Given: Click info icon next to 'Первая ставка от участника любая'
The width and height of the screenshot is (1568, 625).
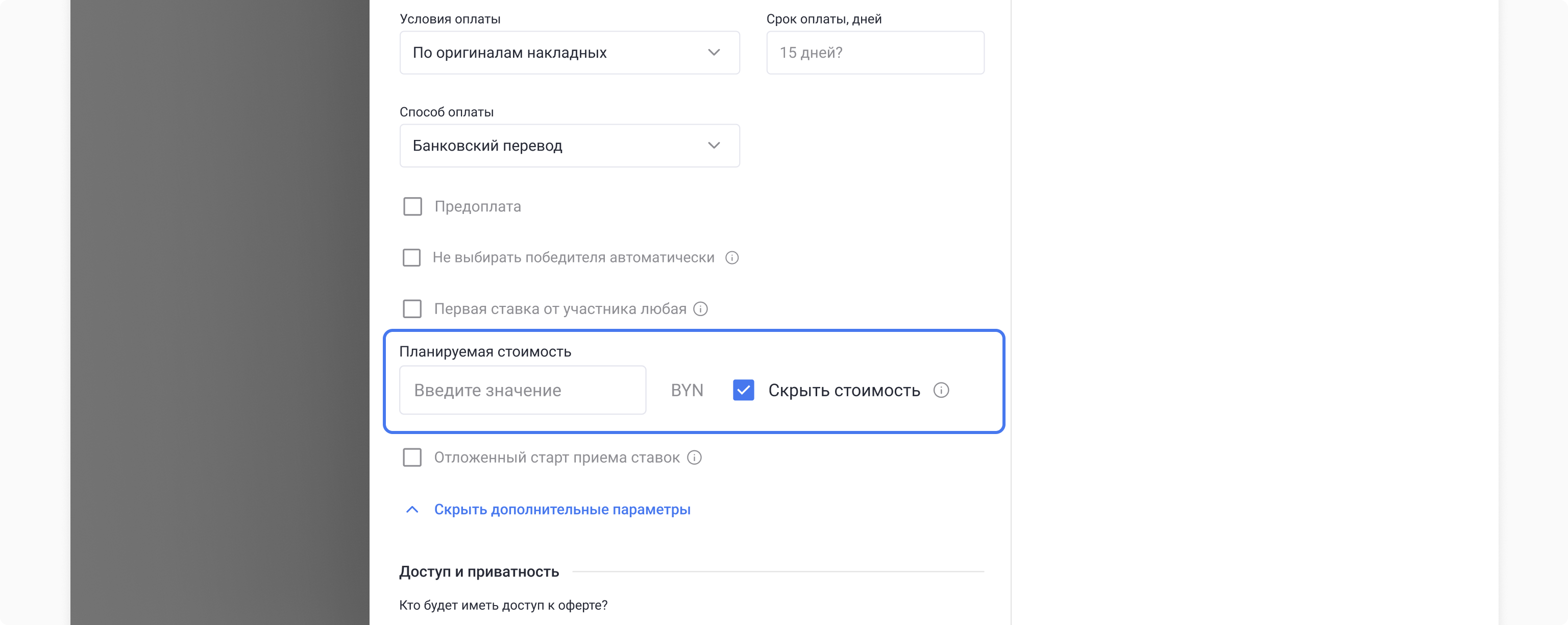Looking at the screenshot, I should tap(701, 309).
